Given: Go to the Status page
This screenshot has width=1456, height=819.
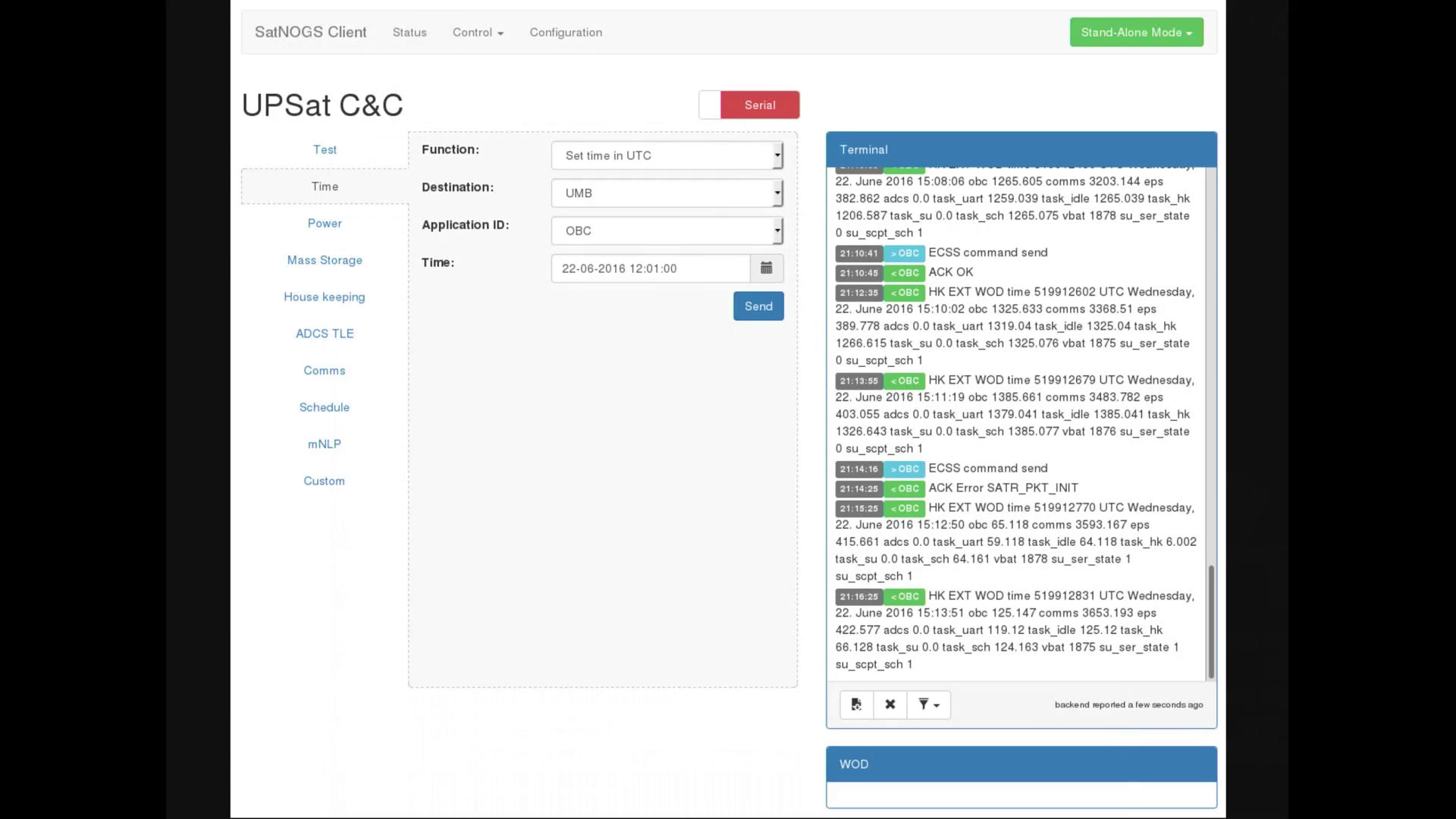Looking at the screenshot, I should click(409, 33).
